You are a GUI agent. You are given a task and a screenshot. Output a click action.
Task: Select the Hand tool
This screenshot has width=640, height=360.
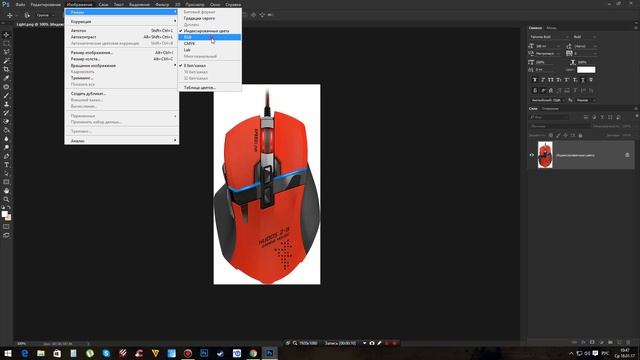[6, 191]
